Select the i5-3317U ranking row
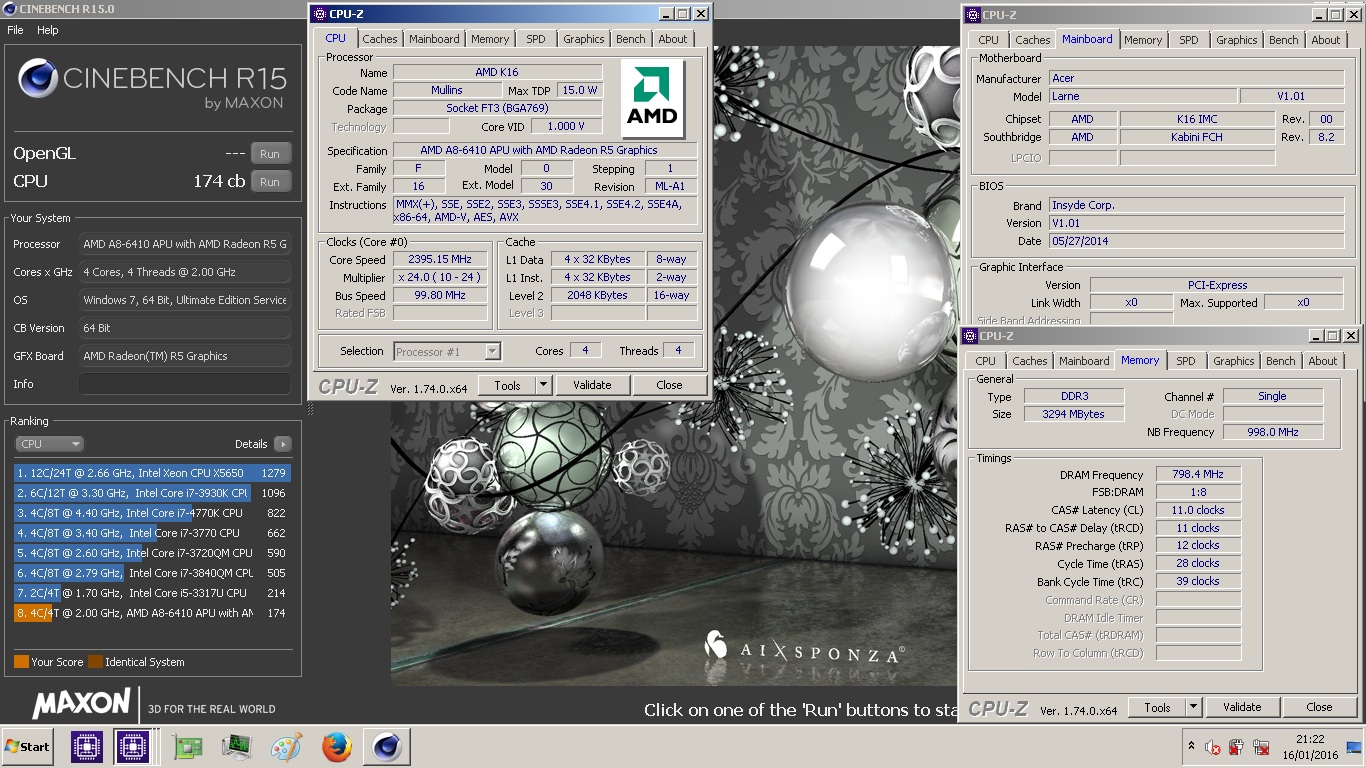This screenshot has height=768, width=1366. click(x=152, y=593)
